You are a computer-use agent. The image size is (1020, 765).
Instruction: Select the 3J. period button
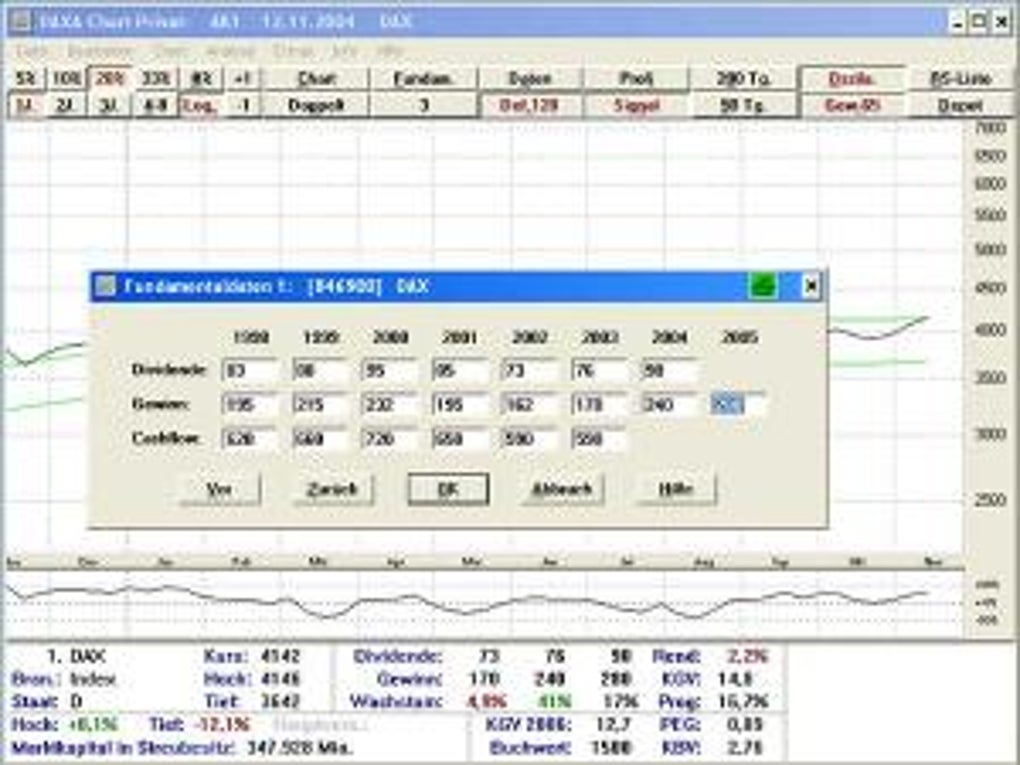pos(109,105)
